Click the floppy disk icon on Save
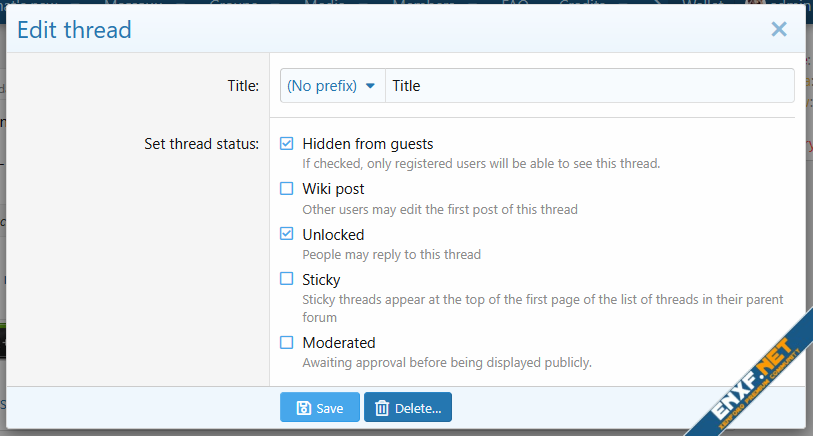The width and height of the screenshot is (813, 436). [303, 408]
